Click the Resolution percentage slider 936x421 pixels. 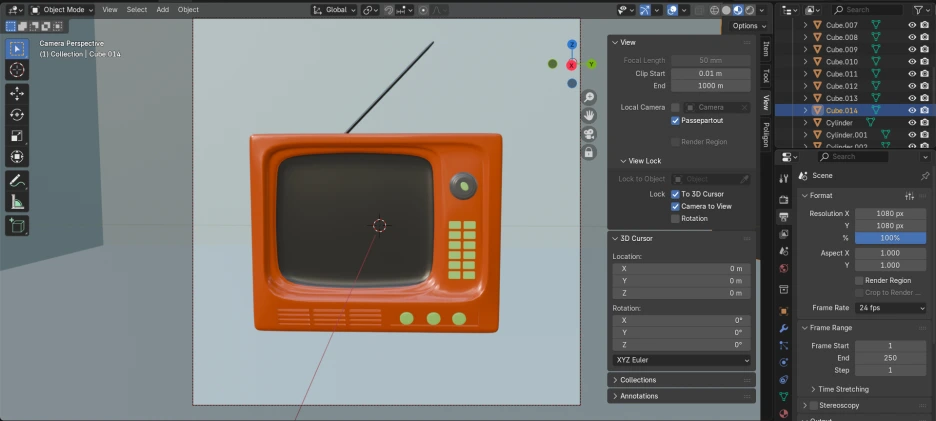(889, 238)
